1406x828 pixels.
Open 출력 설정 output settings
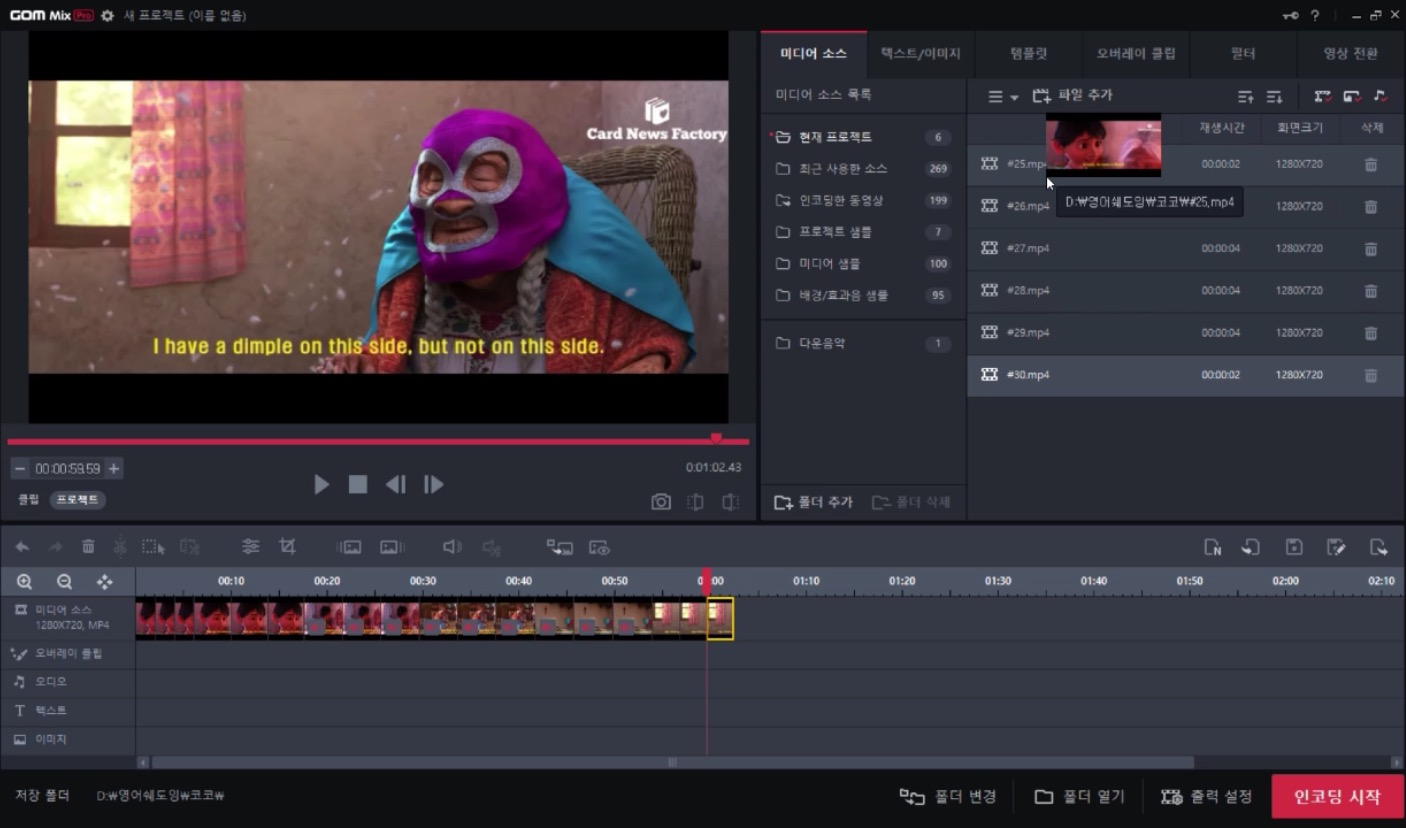pyautogui.click(x=1206, y=797)
